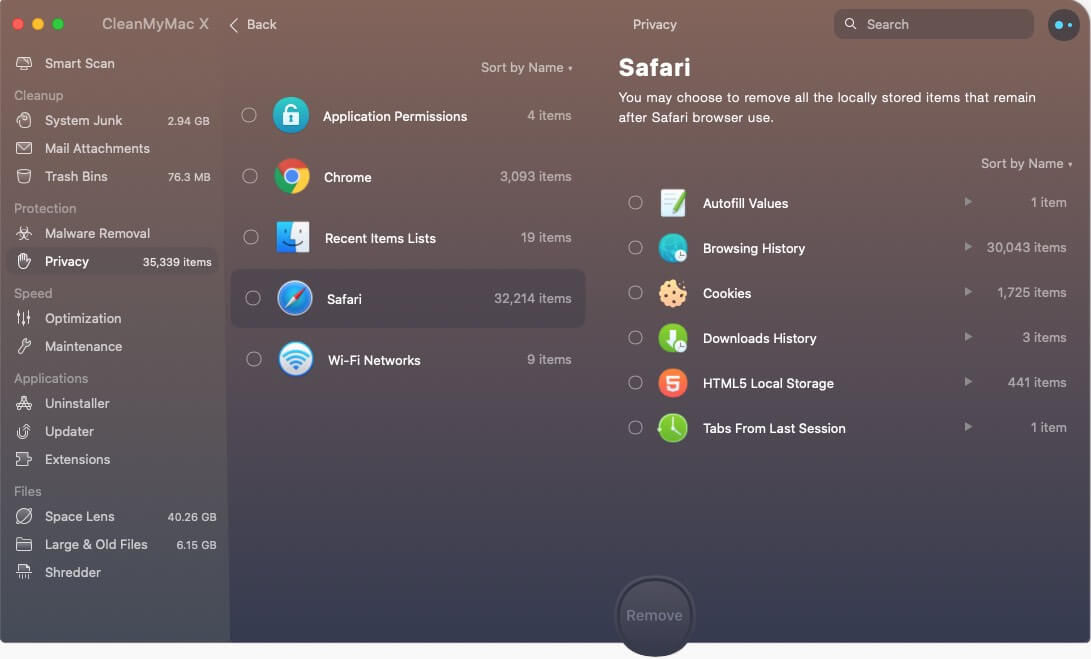Check the HTML5 Local Storage selection circle

(x=635, y=383)
